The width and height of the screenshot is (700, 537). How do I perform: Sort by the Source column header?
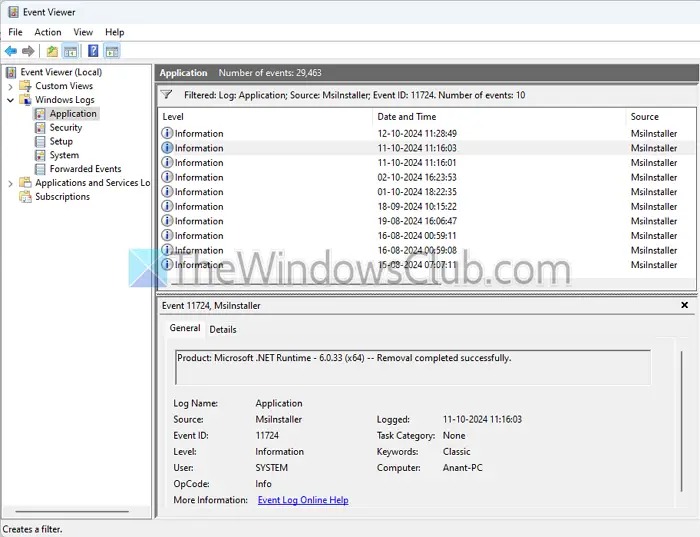click(x=661, y=117)
